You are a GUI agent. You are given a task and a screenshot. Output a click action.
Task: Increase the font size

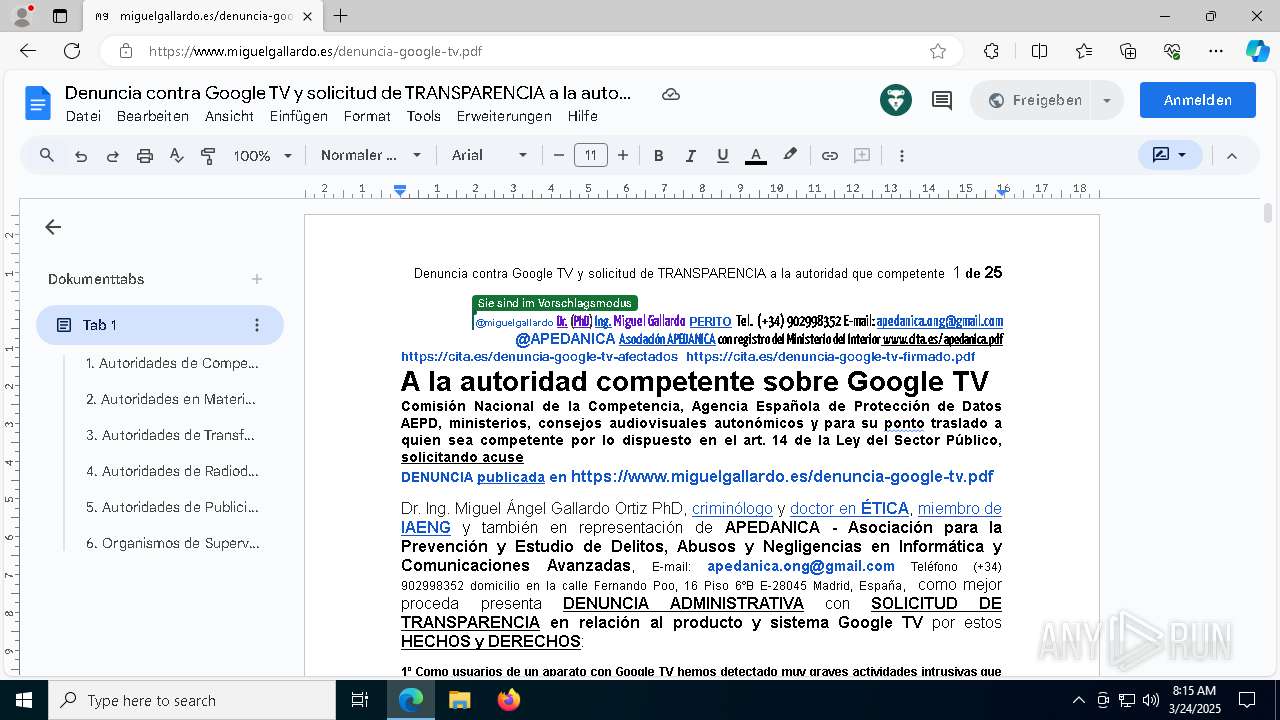623,155
